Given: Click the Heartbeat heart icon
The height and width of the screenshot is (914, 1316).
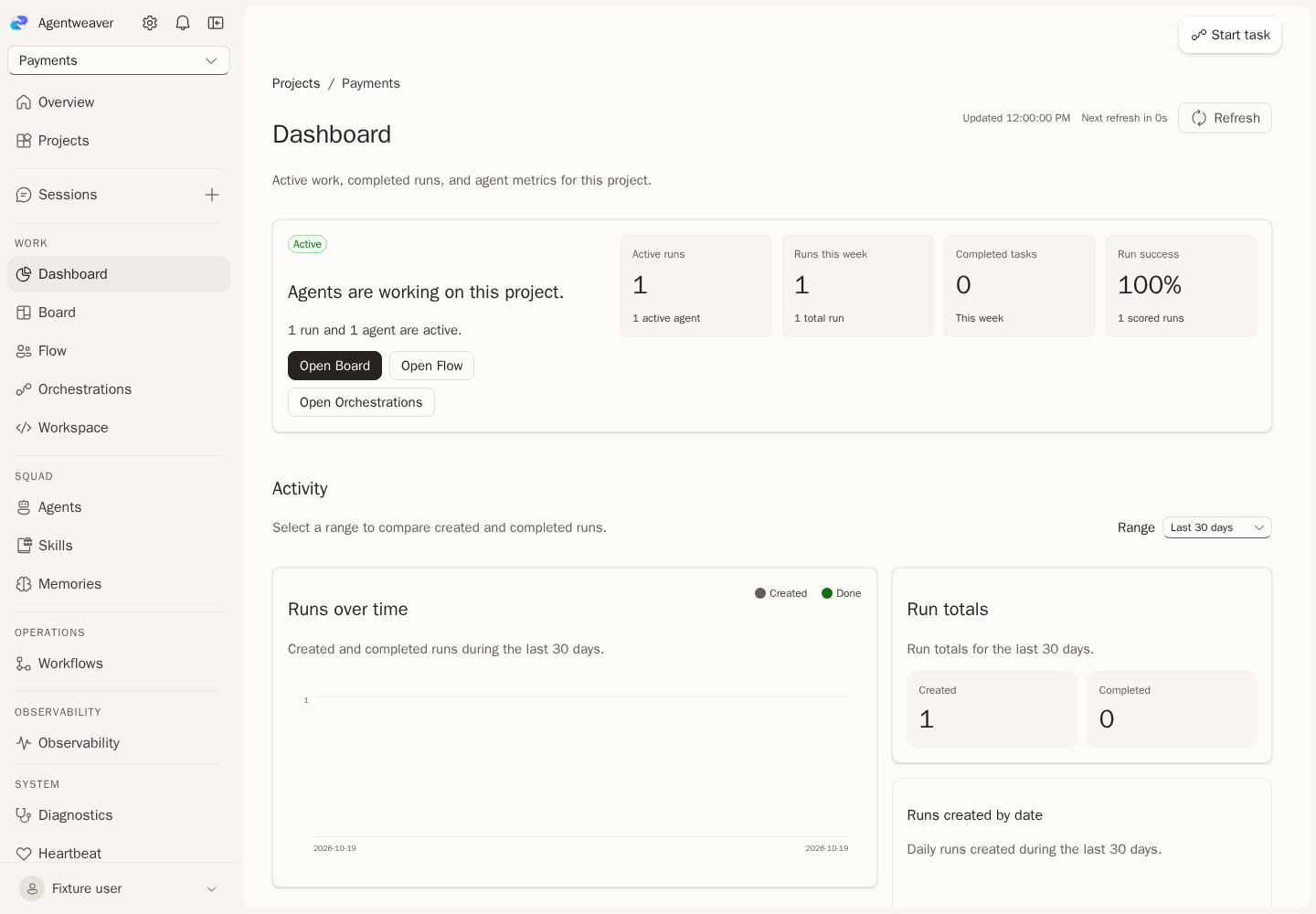Looking at the screenshot, I should (x=24, y=854).
